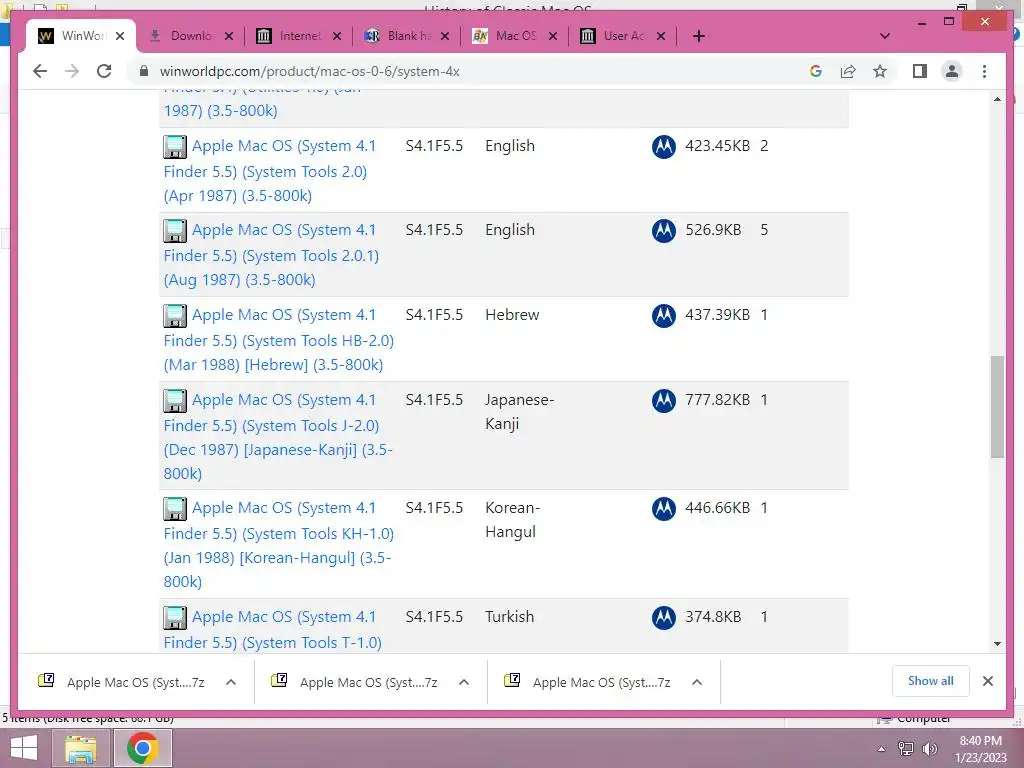Open Chrome three-dot menu
This screenshot has height=768, width=1024.
(x=984, y=71)
